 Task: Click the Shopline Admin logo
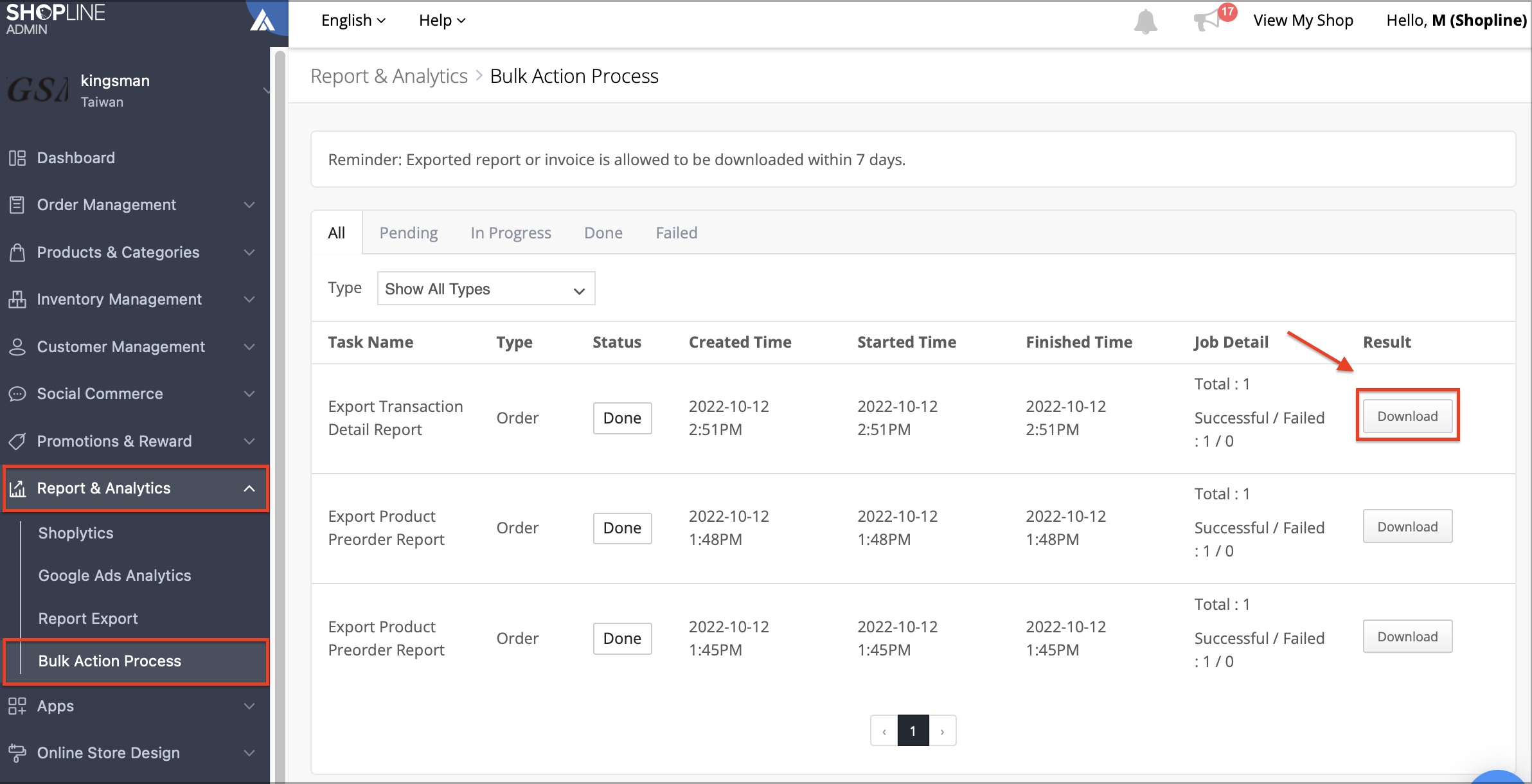[55, 19]
